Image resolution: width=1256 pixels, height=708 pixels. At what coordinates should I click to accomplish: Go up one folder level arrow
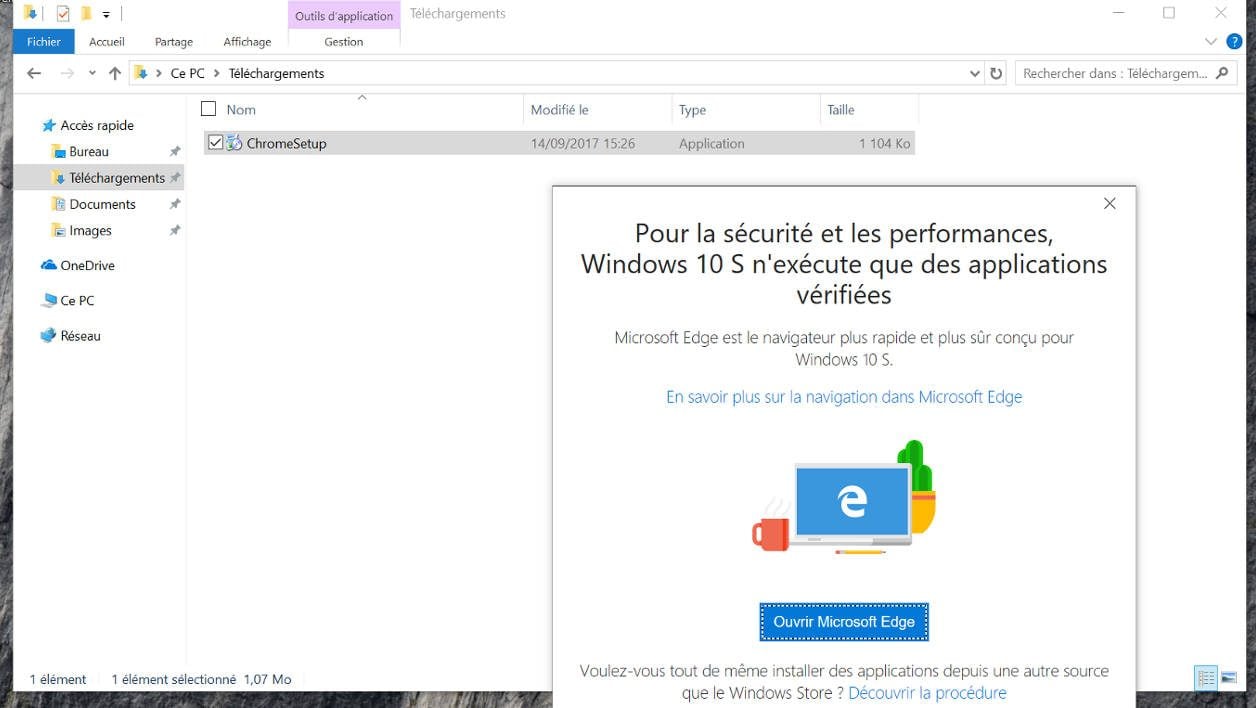tap(115, 73)
